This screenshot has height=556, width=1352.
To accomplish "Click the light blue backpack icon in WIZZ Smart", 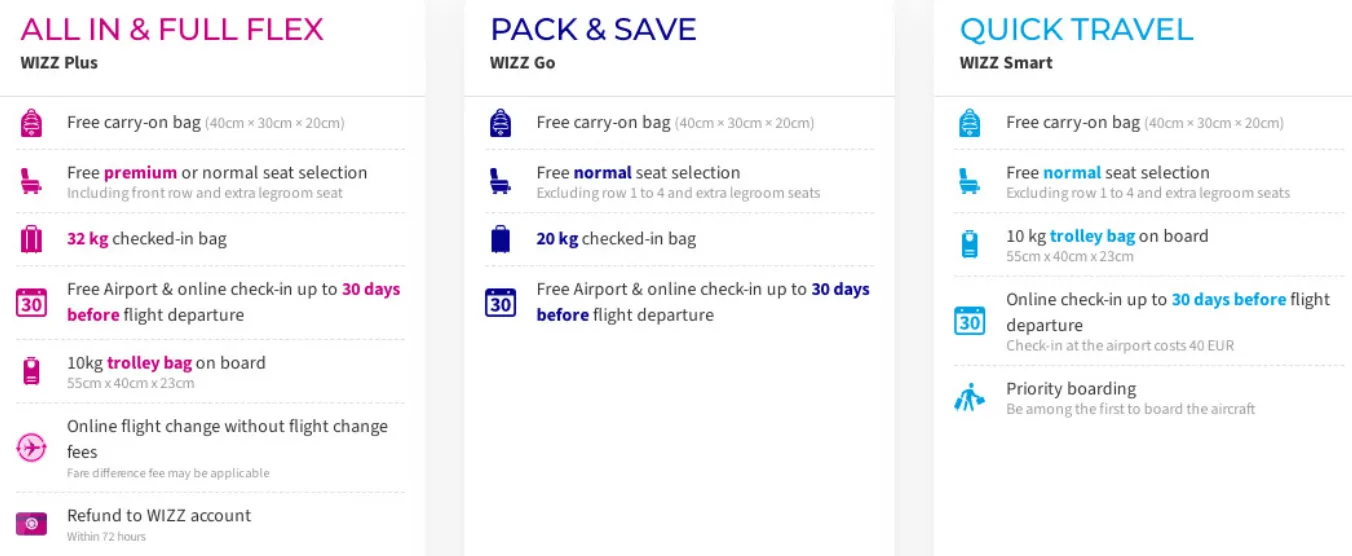I will 970,123.
